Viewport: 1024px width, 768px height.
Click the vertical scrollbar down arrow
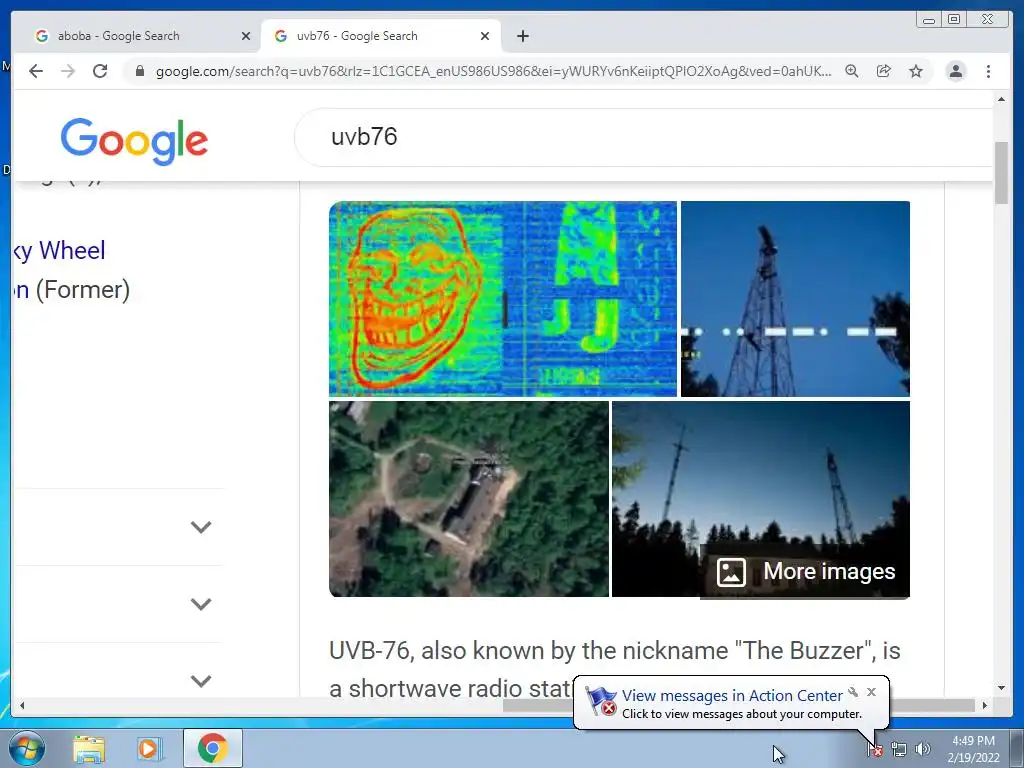1001,688
